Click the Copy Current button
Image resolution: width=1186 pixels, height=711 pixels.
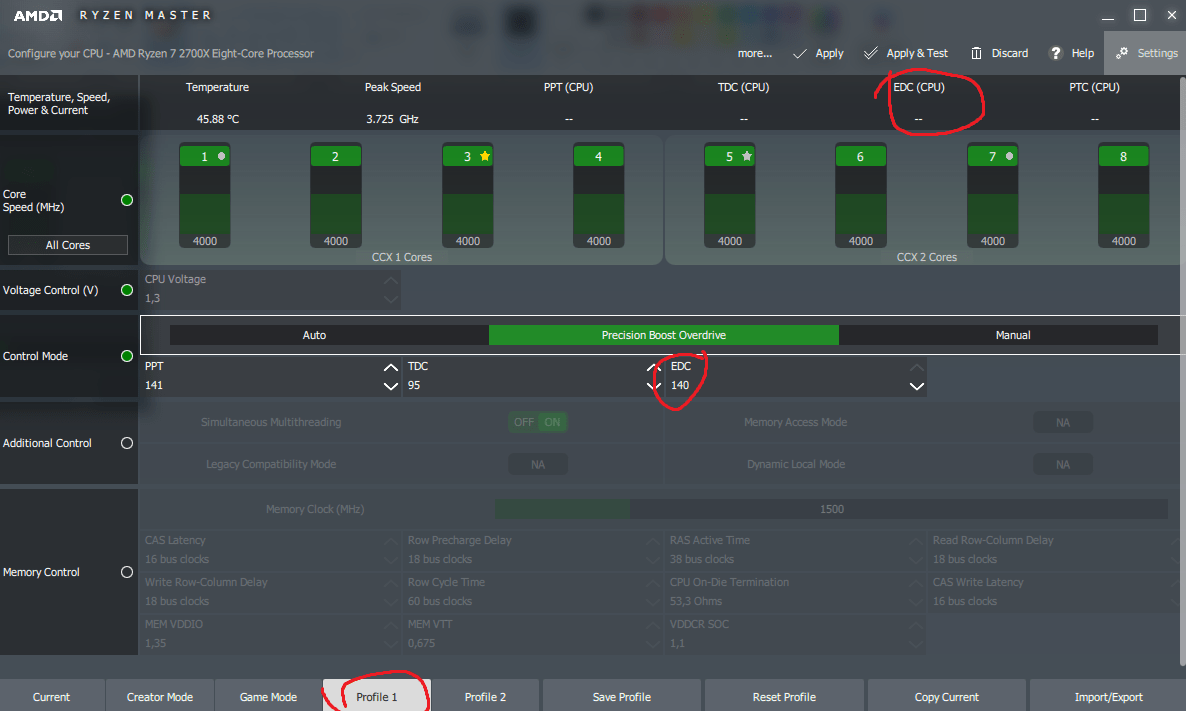[x=947, y=697]
